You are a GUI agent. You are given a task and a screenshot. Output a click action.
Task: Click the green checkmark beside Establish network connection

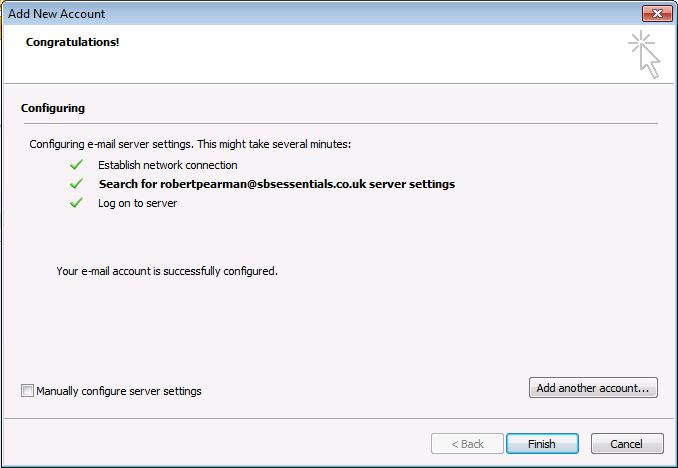76,165
